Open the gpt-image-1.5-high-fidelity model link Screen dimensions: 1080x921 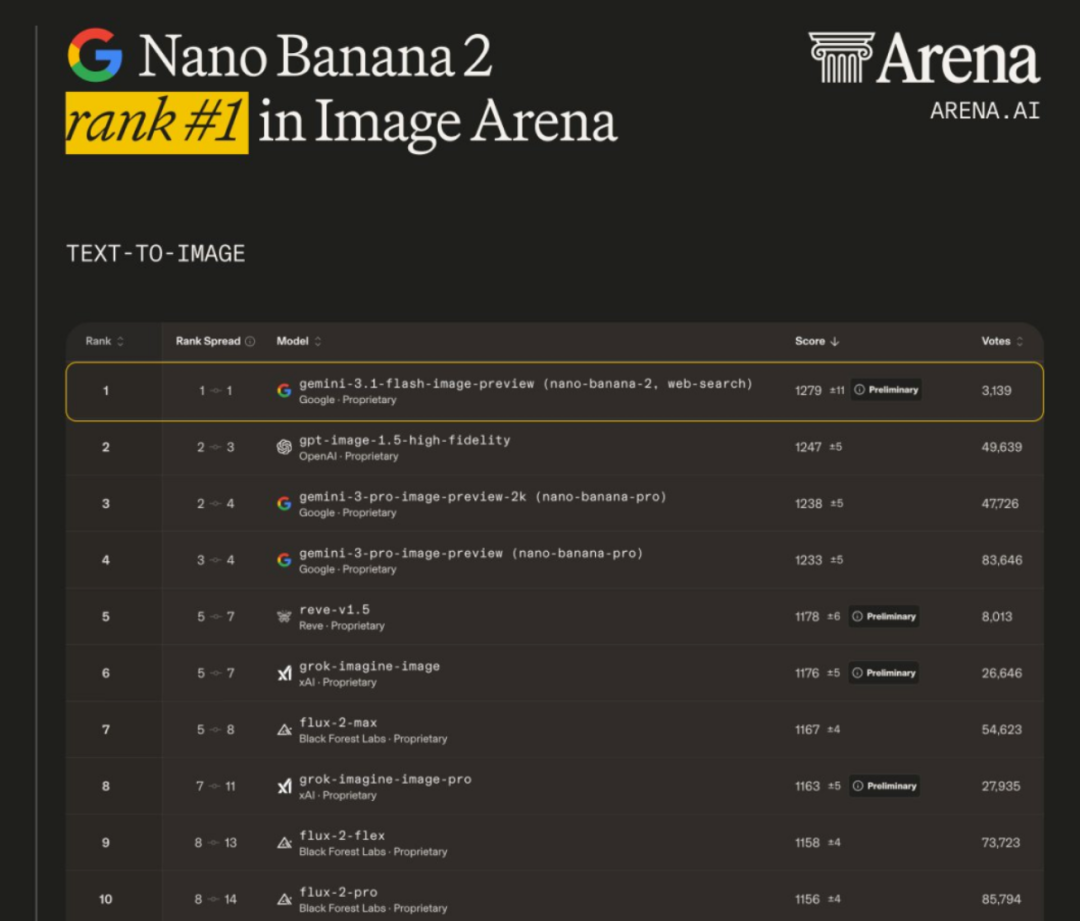click(404, 440)
